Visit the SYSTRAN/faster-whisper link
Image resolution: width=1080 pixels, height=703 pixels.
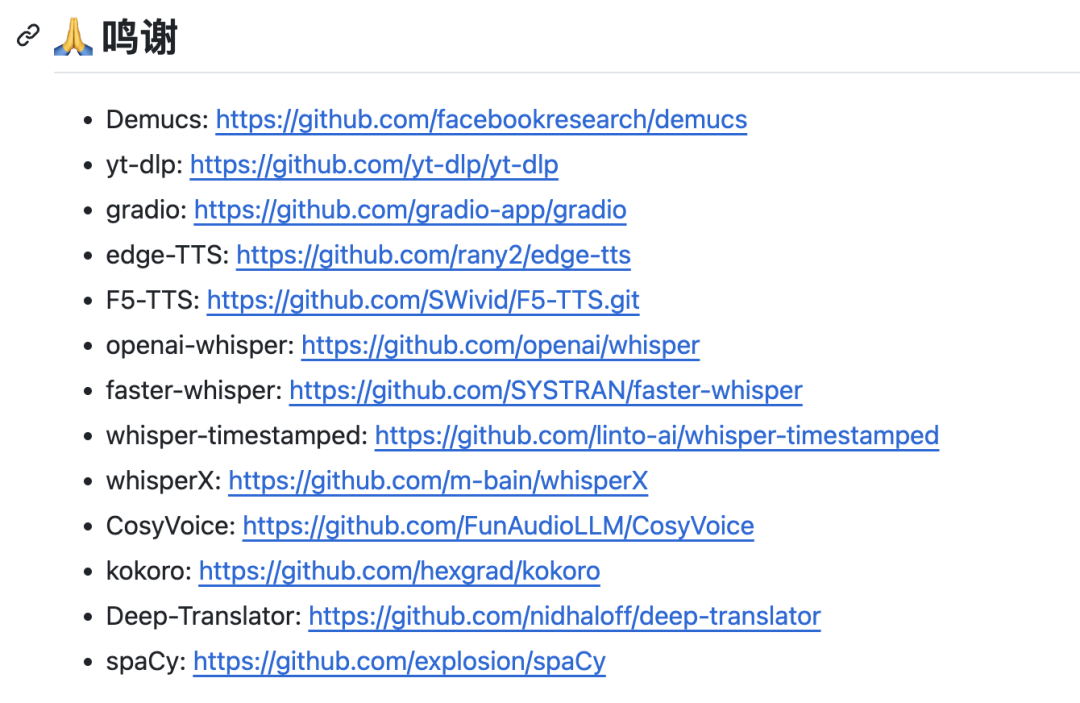(x=546, y=390)
